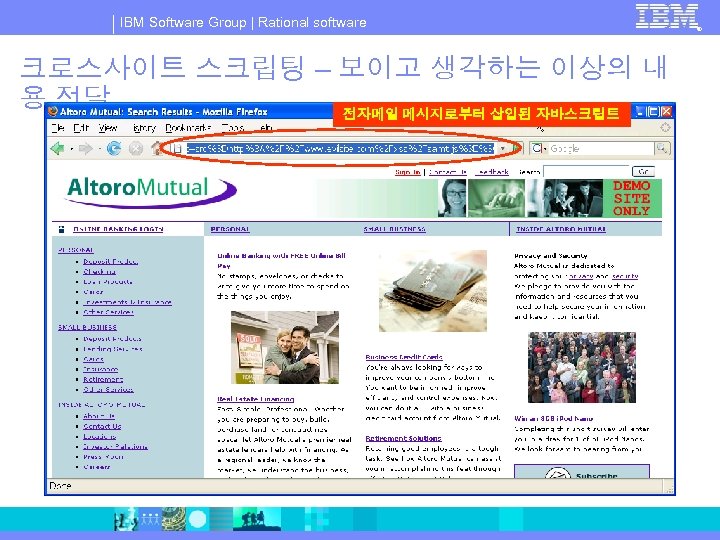The height and width of the screenshot is (540, 720).
Task: Click the Sign In link
Action: point(408,172)
